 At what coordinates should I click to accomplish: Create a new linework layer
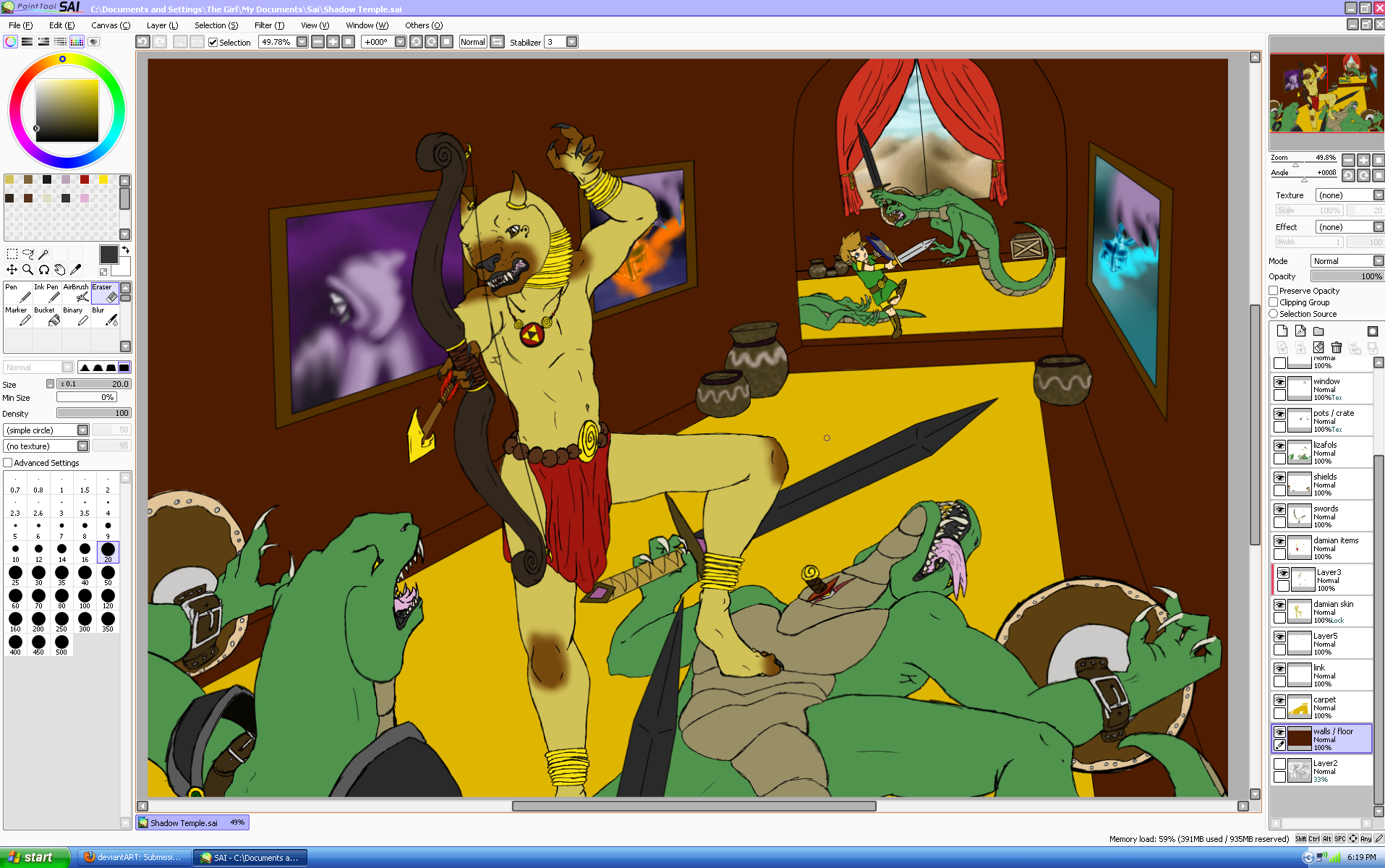(1300, 331)
